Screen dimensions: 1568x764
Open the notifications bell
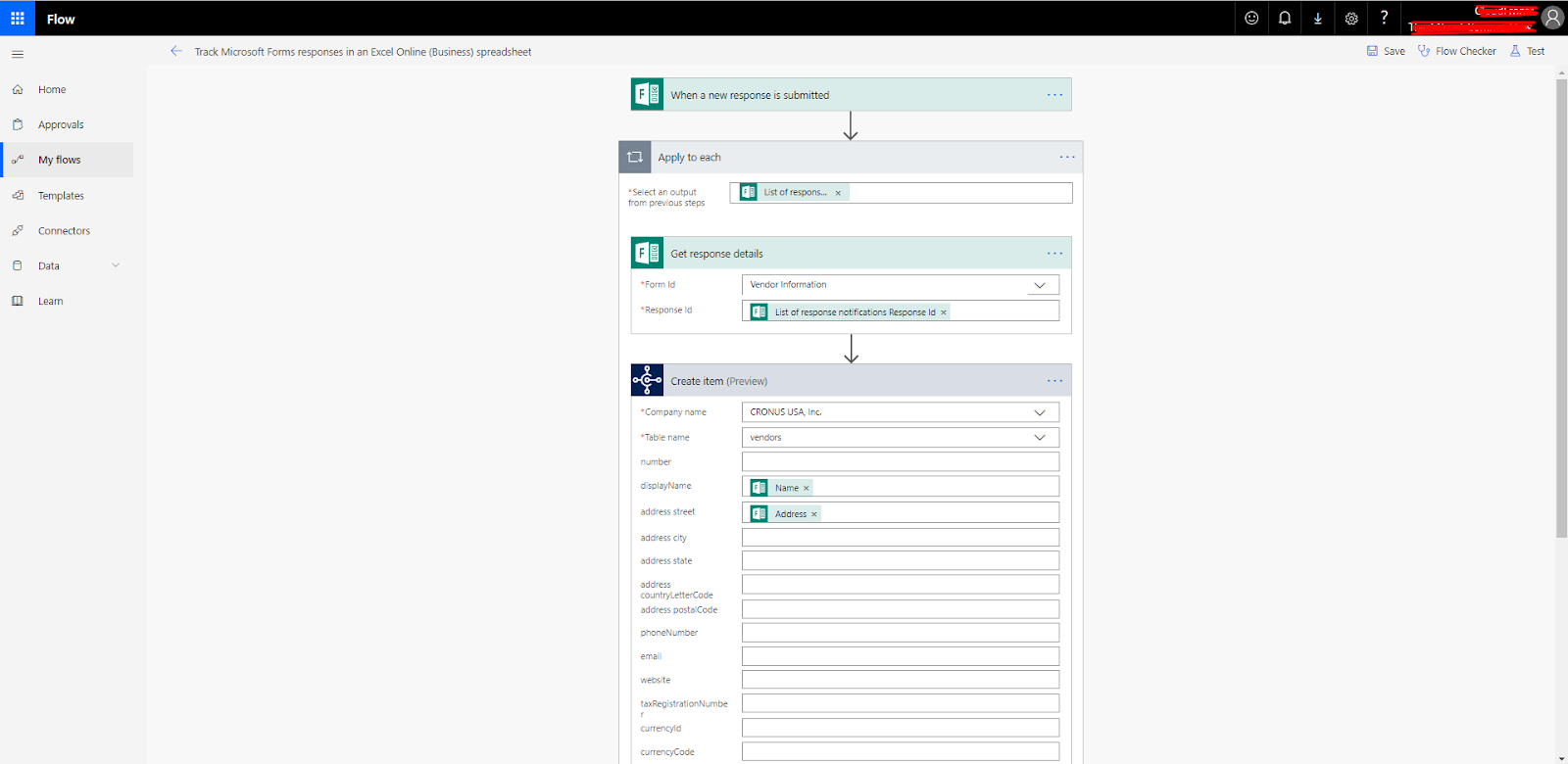coord(1285,18)
